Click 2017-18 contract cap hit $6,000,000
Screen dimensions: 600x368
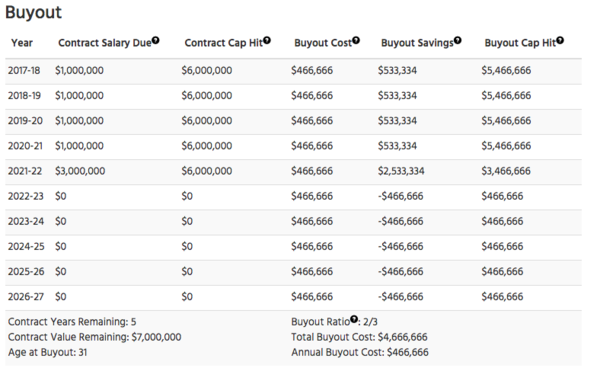click(207, 70)
